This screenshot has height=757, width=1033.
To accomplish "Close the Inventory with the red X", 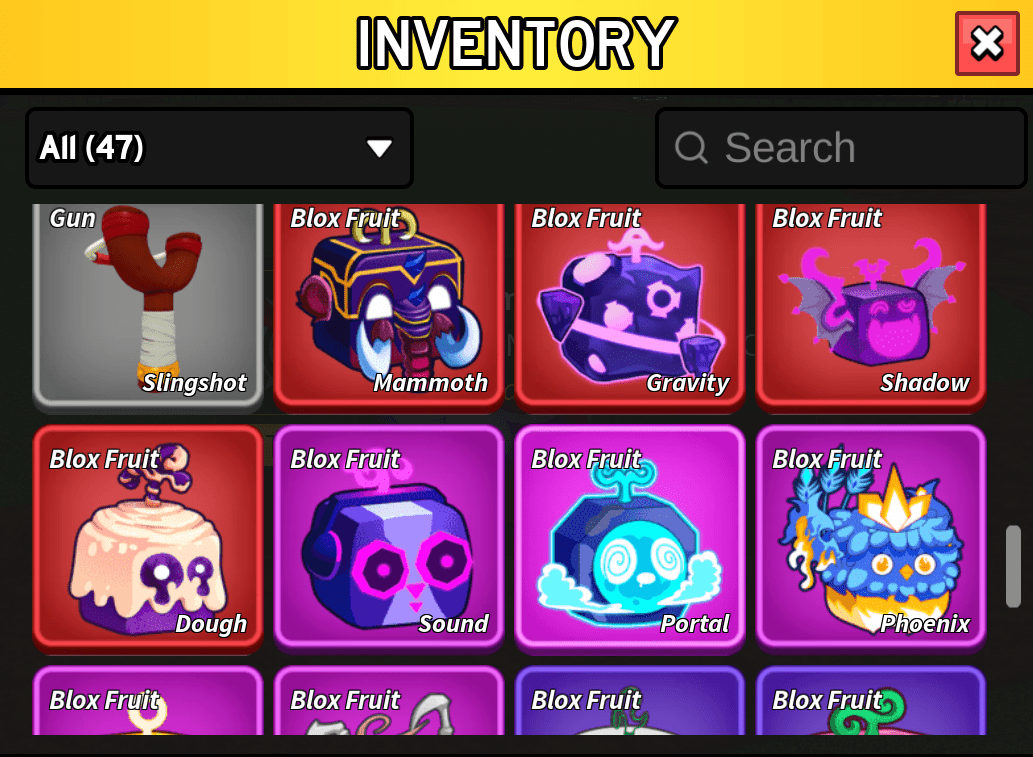I will [987, 43].
